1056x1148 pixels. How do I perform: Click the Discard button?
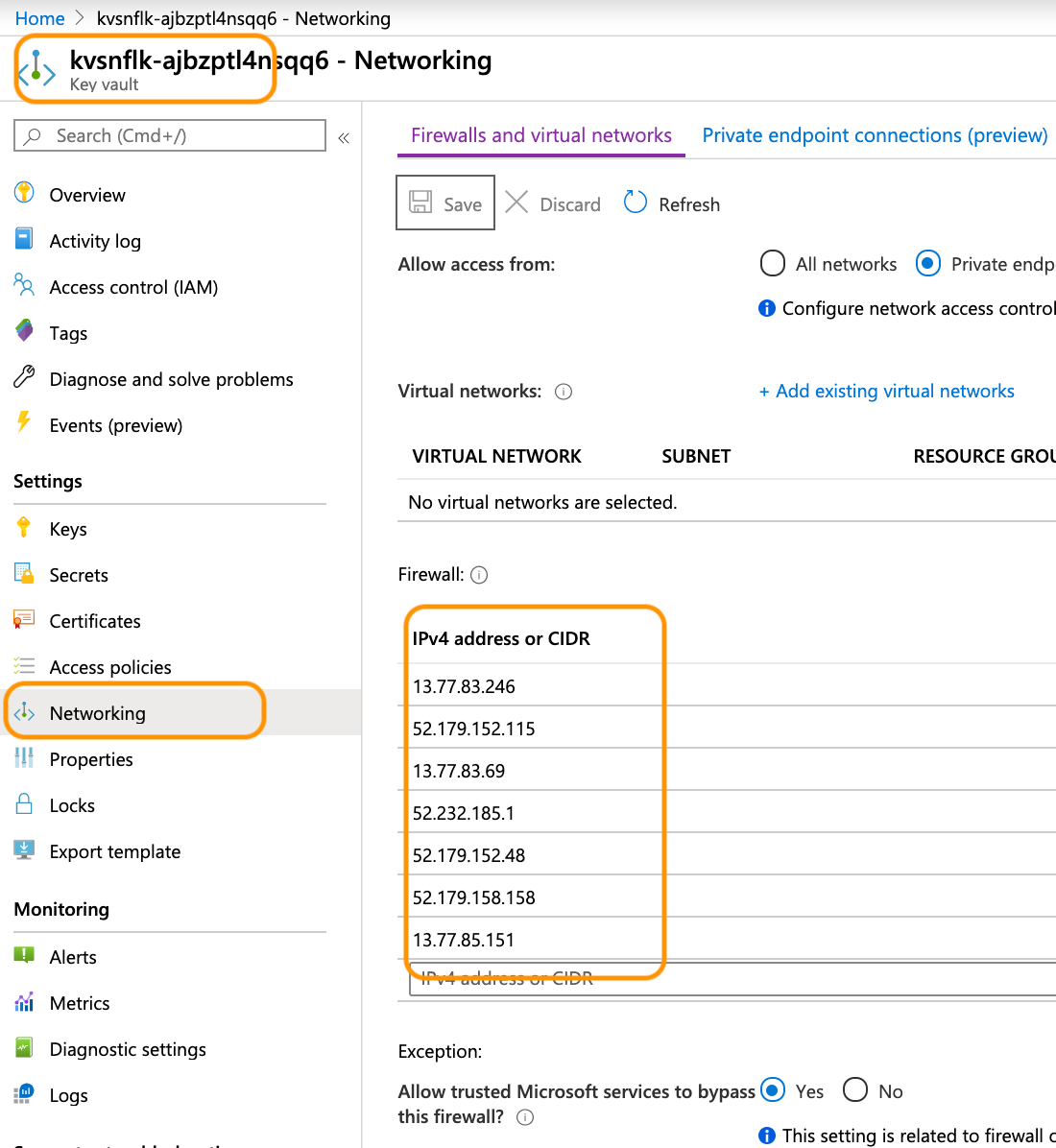point(553,203)
